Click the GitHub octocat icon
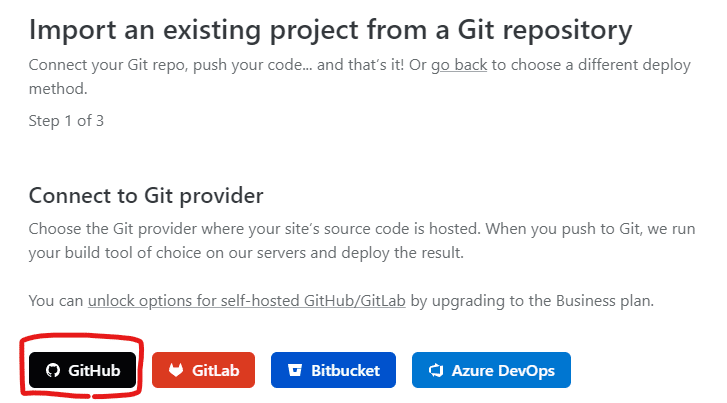 (53, 370)
